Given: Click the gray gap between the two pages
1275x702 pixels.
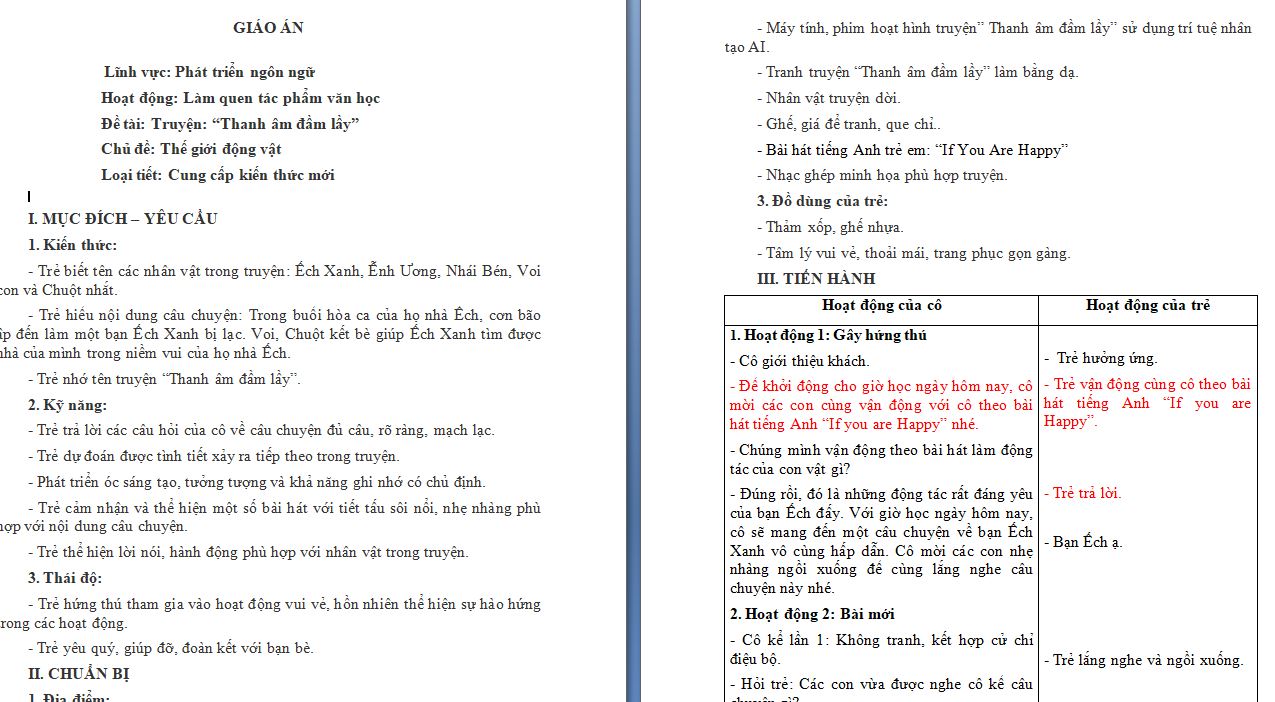Looking at the screenshot, I should [633, 350].
